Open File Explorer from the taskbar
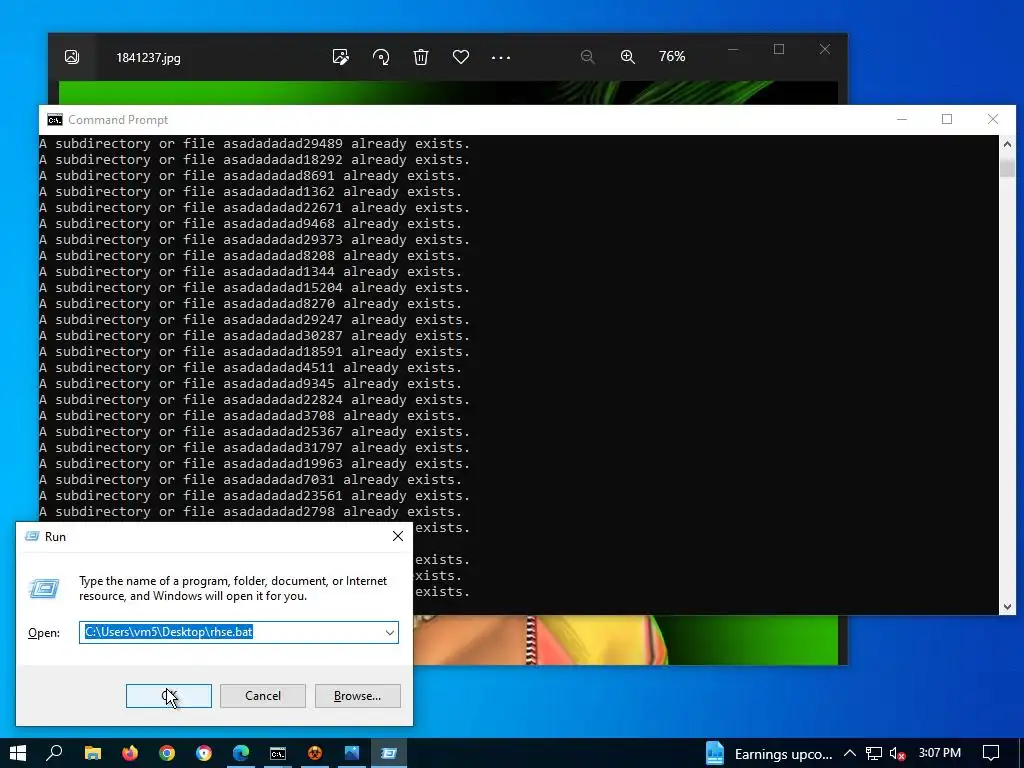Image resolution: width=1024 pixels, height=768 pixels. click(x=93, y=753)
